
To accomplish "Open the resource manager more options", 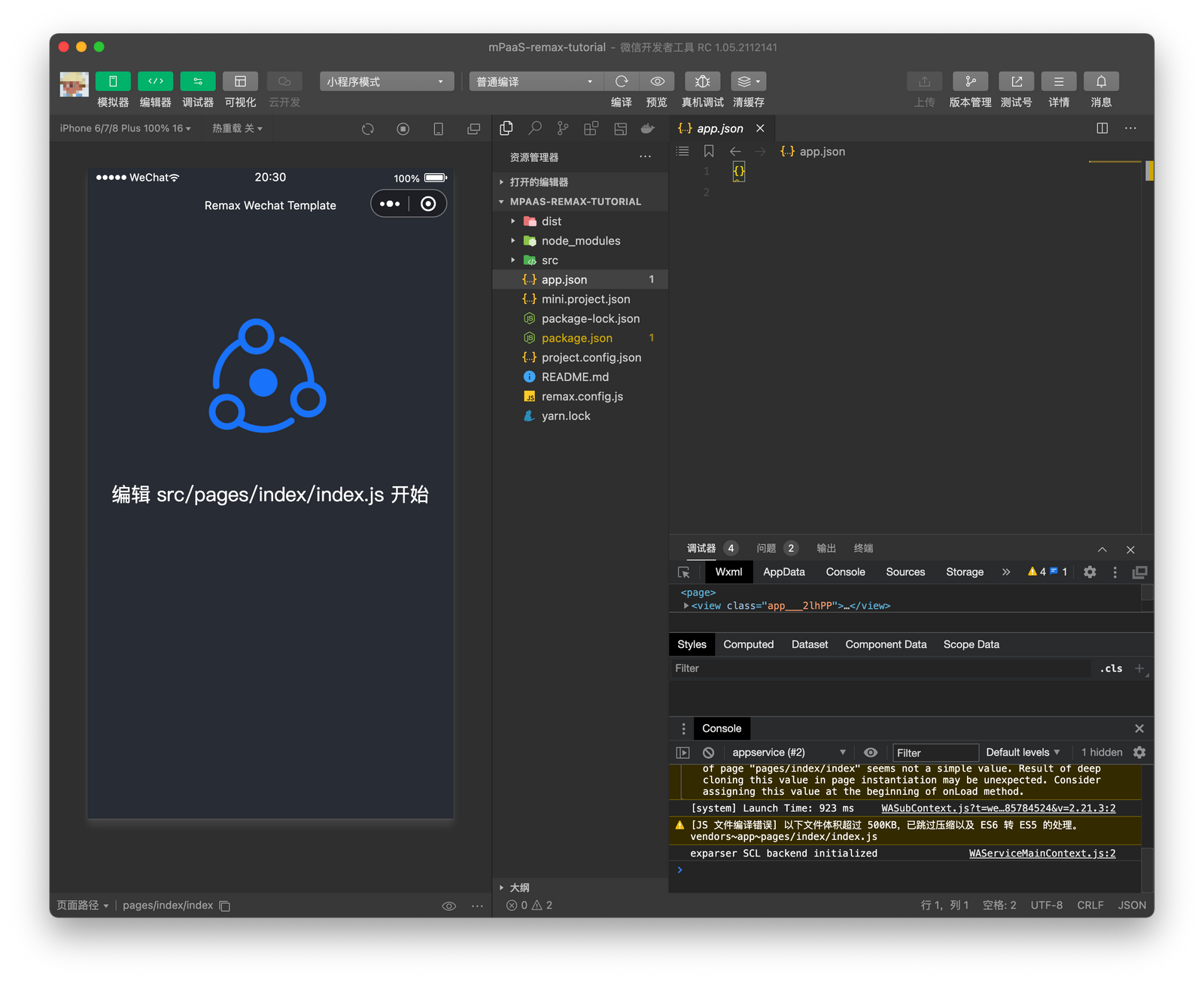I will 645,157.
